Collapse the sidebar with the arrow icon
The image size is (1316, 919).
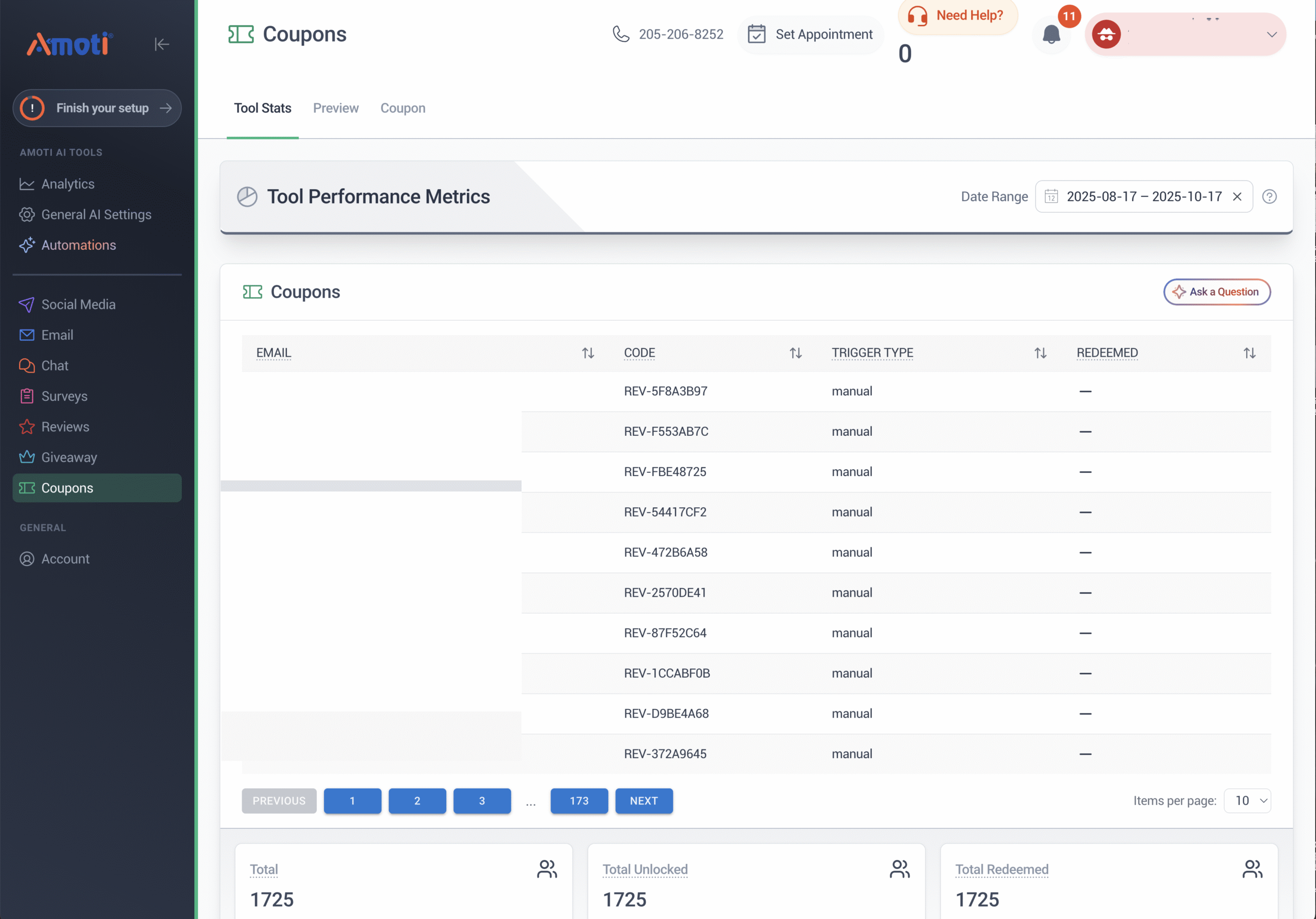[x=161, y=44]
